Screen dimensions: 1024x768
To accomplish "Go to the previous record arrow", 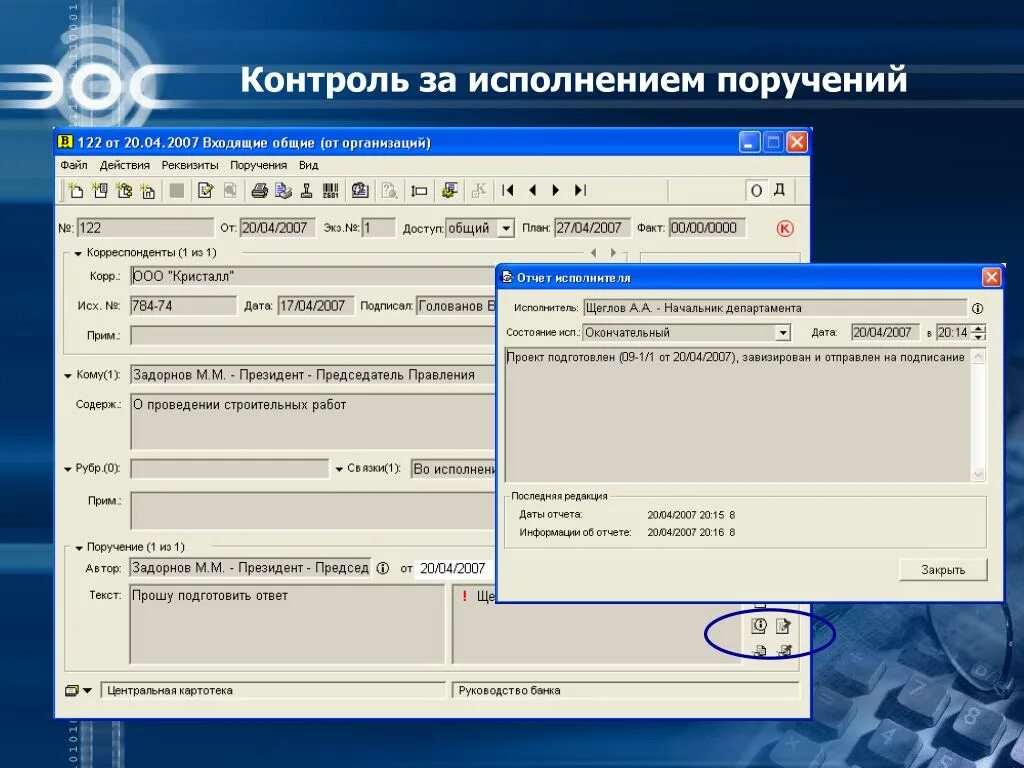I will [532, 190].
